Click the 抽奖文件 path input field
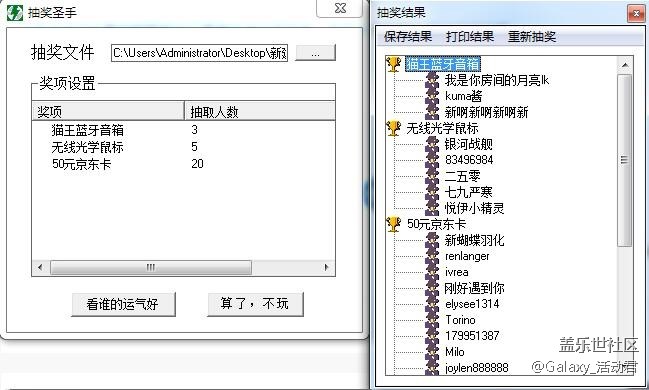Screen dimensions: 649x390 (200, 53)
